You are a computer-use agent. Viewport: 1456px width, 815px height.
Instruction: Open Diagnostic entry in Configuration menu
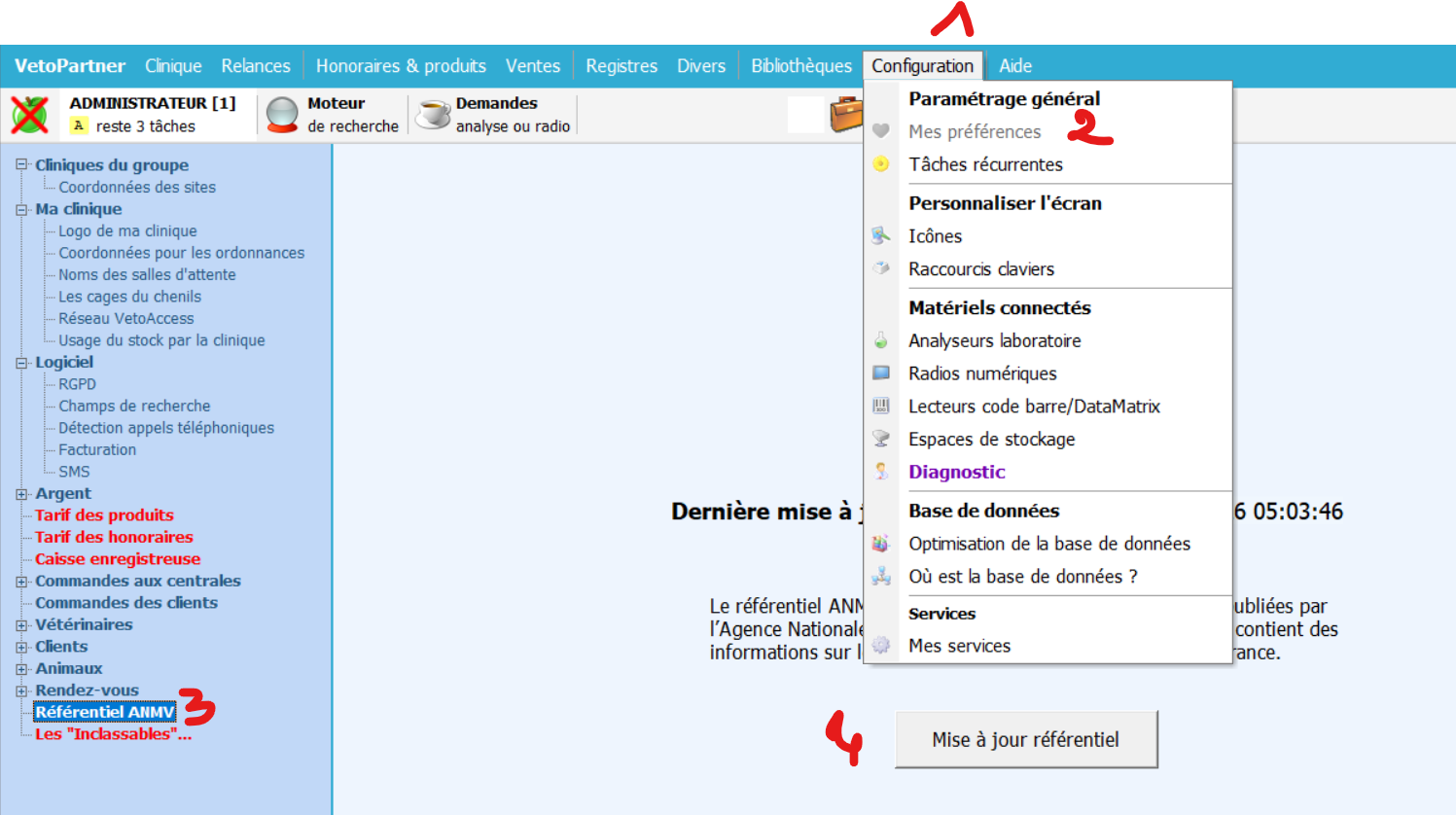956,473
